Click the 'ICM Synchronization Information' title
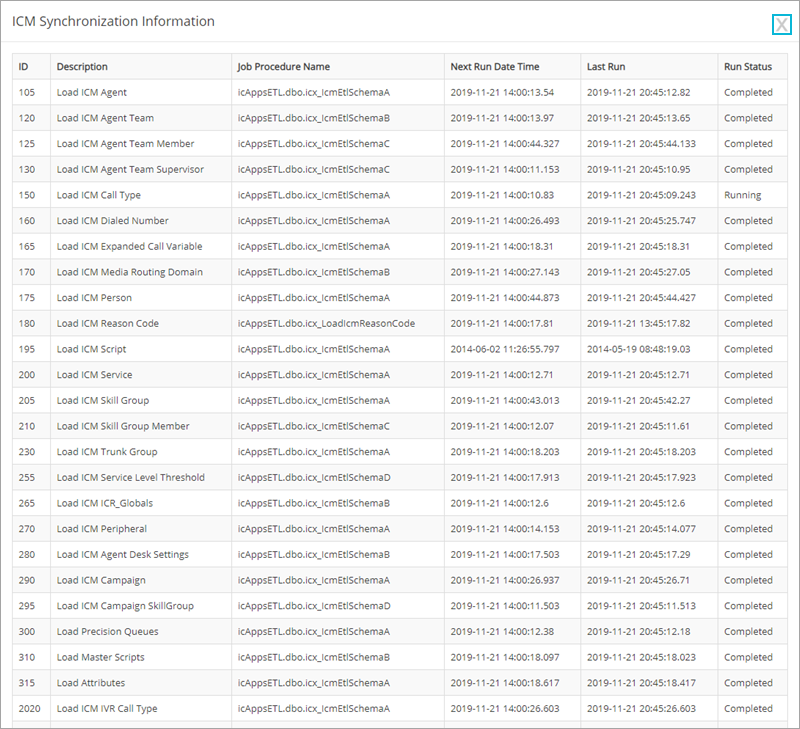Screen dimensions: 800x729 tap(113, 21)
